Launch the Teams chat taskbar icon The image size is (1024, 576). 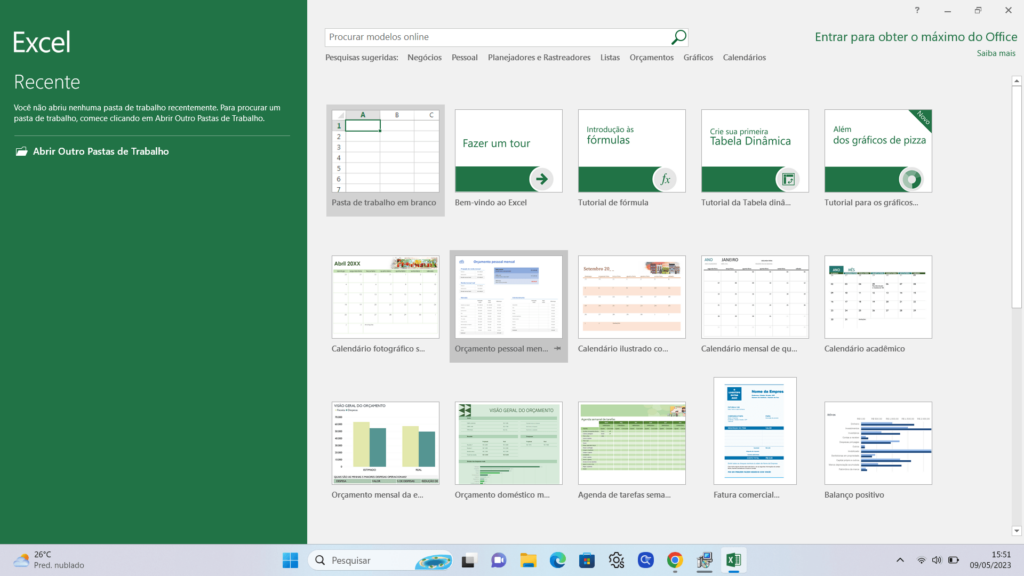498,560
